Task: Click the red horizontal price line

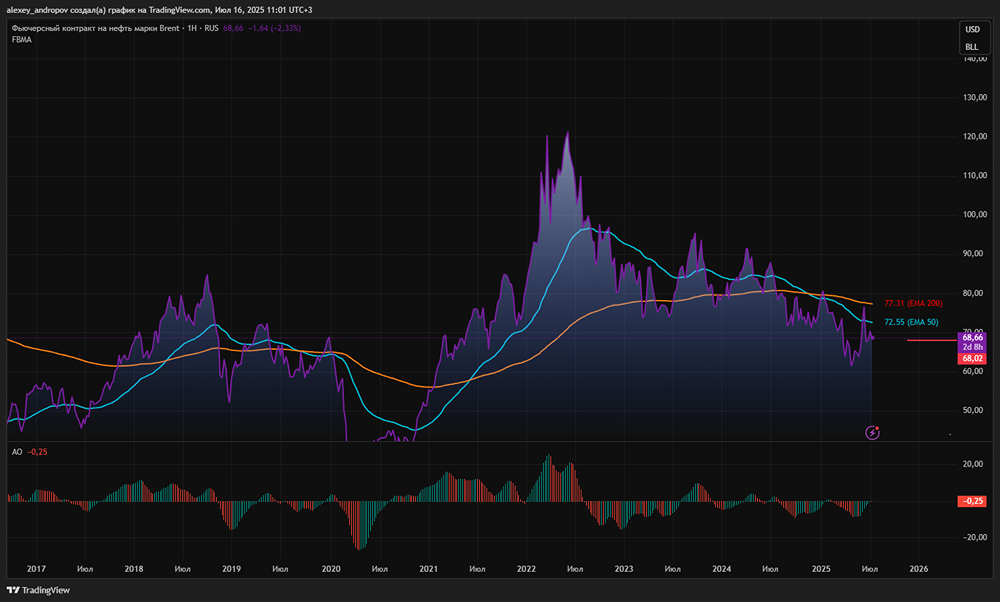Action: pyautogui.click(x=930, y=341)
